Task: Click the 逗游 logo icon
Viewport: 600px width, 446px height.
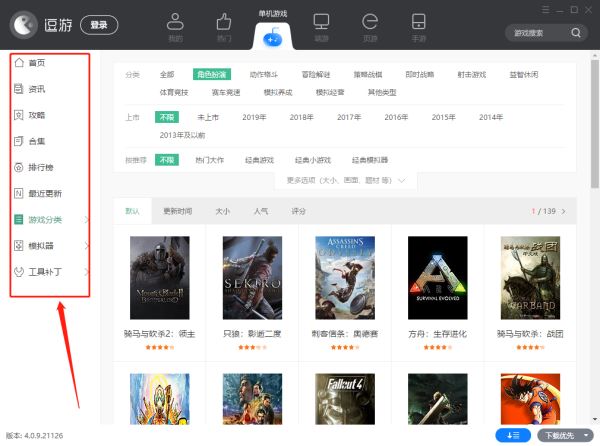Action: [23, 25]
